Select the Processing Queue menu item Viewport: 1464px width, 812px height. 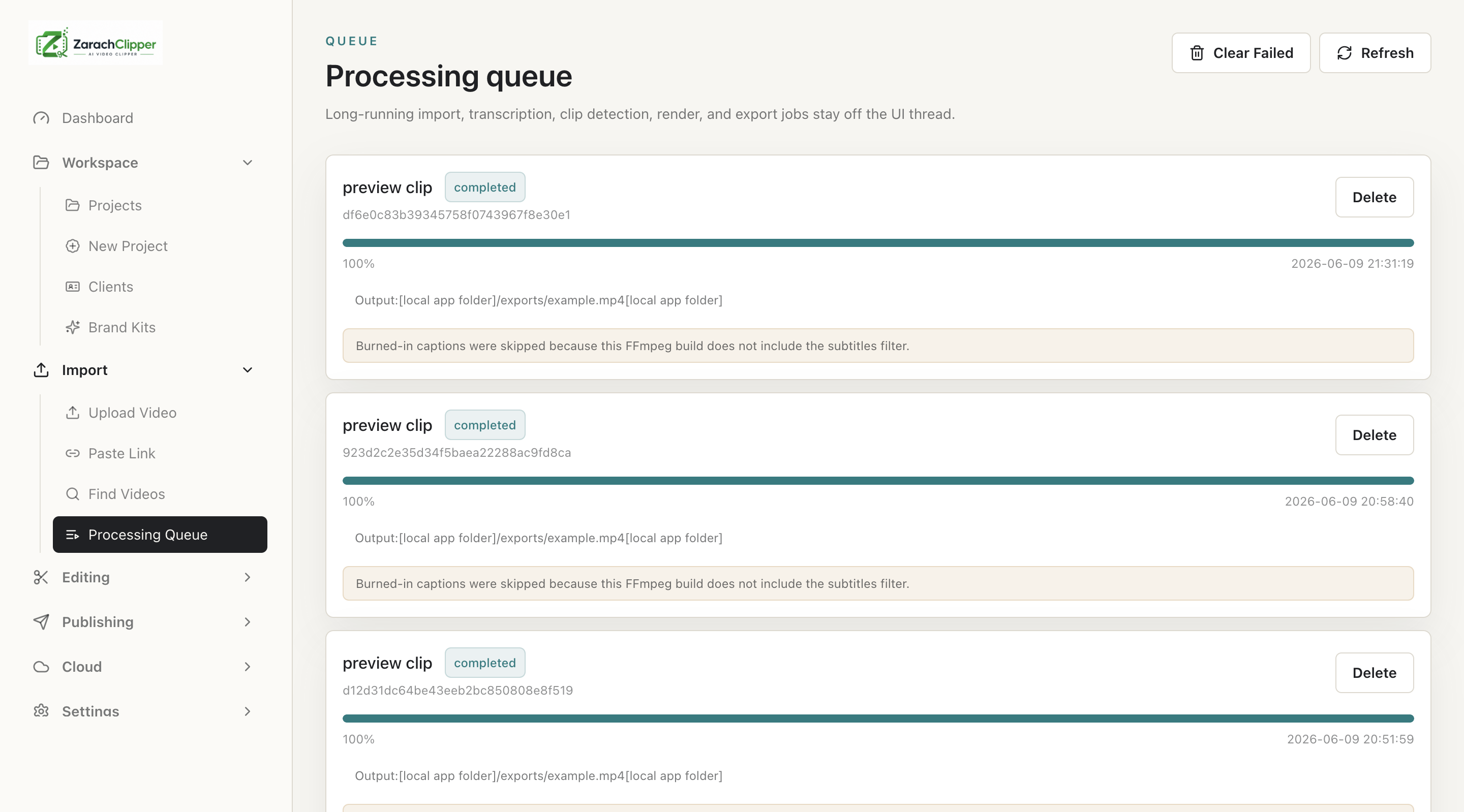click(160, 535)
